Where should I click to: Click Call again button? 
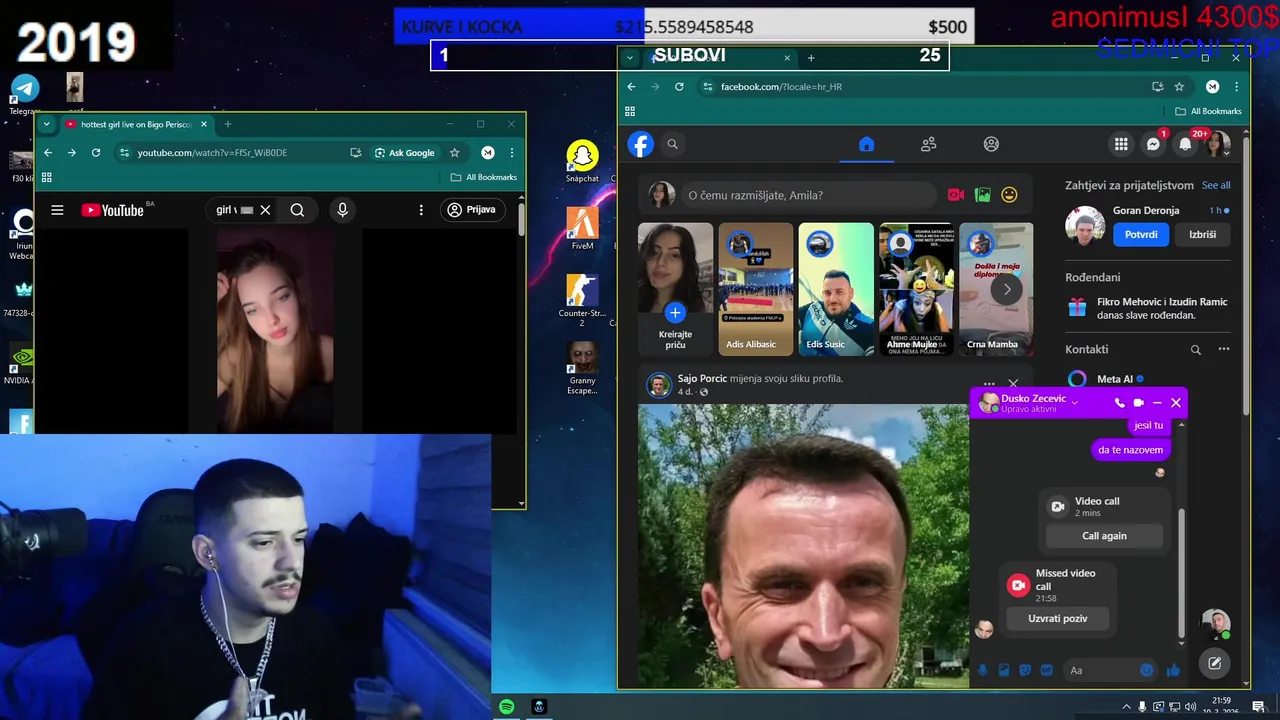1104,536
